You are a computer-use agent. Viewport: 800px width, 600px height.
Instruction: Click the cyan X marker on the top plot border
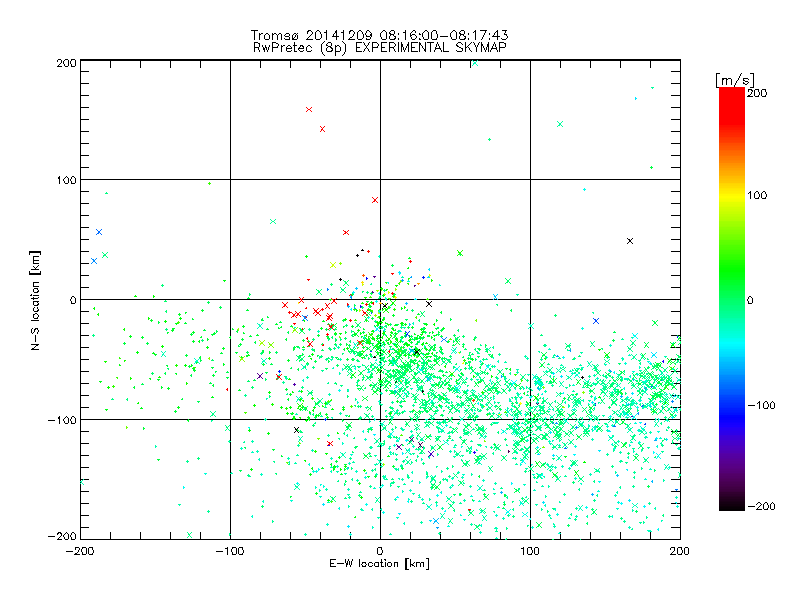pyautogui.click(x=475, y=63)
